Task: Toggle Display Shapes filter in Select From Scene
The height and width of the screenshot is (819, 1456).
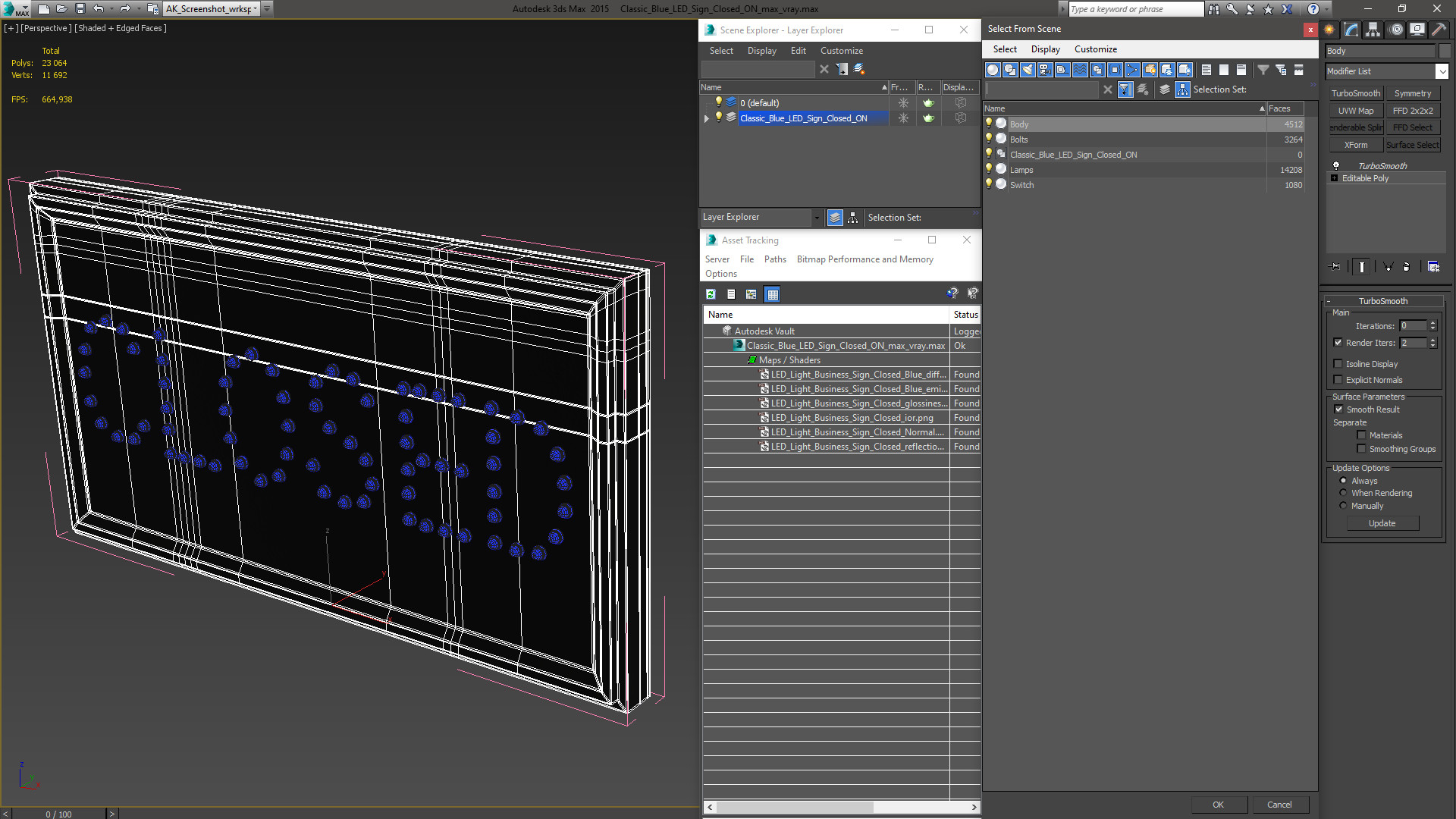Action: click(1010, 70)
